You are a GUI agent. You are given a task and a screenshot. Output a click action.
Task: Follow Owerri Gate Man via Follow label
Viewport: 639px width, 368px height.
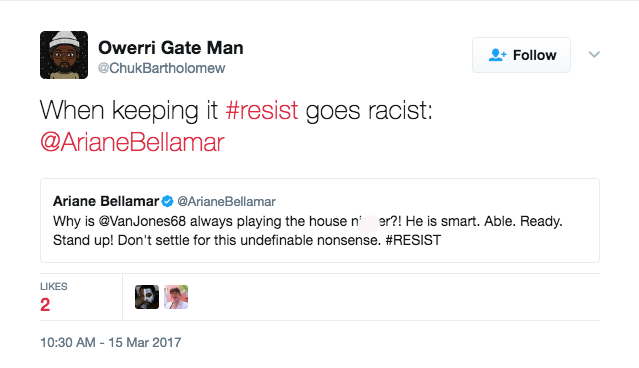(x=535, y=55)
